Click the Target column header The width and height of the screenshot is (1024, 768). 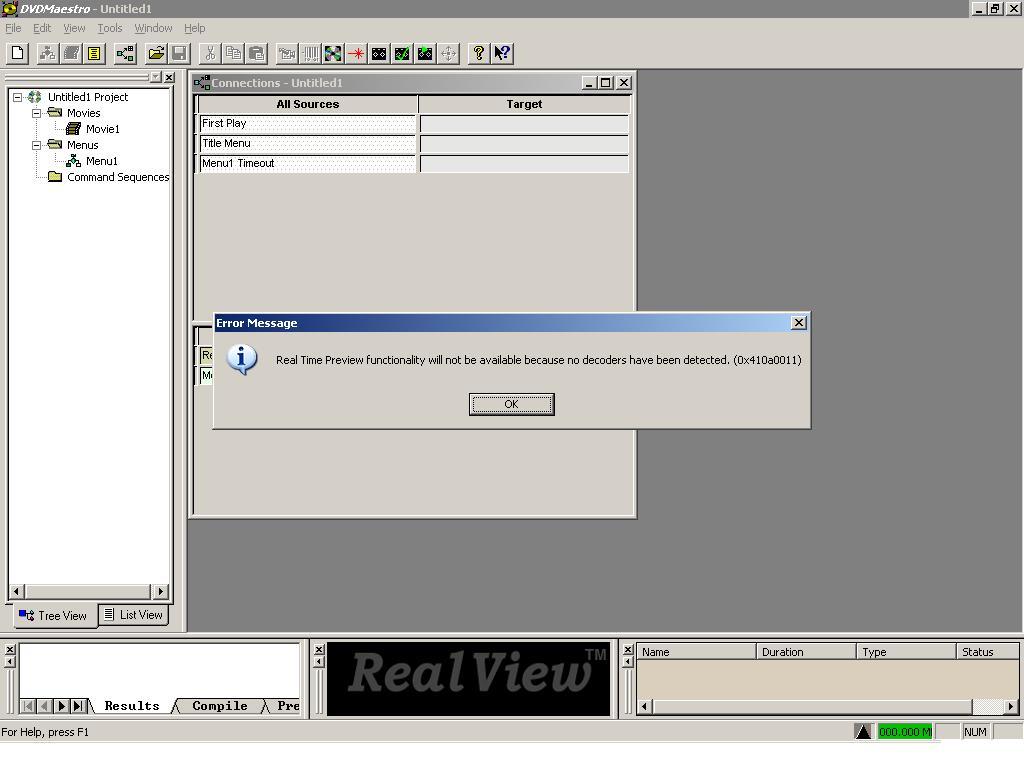coord(524,104)
